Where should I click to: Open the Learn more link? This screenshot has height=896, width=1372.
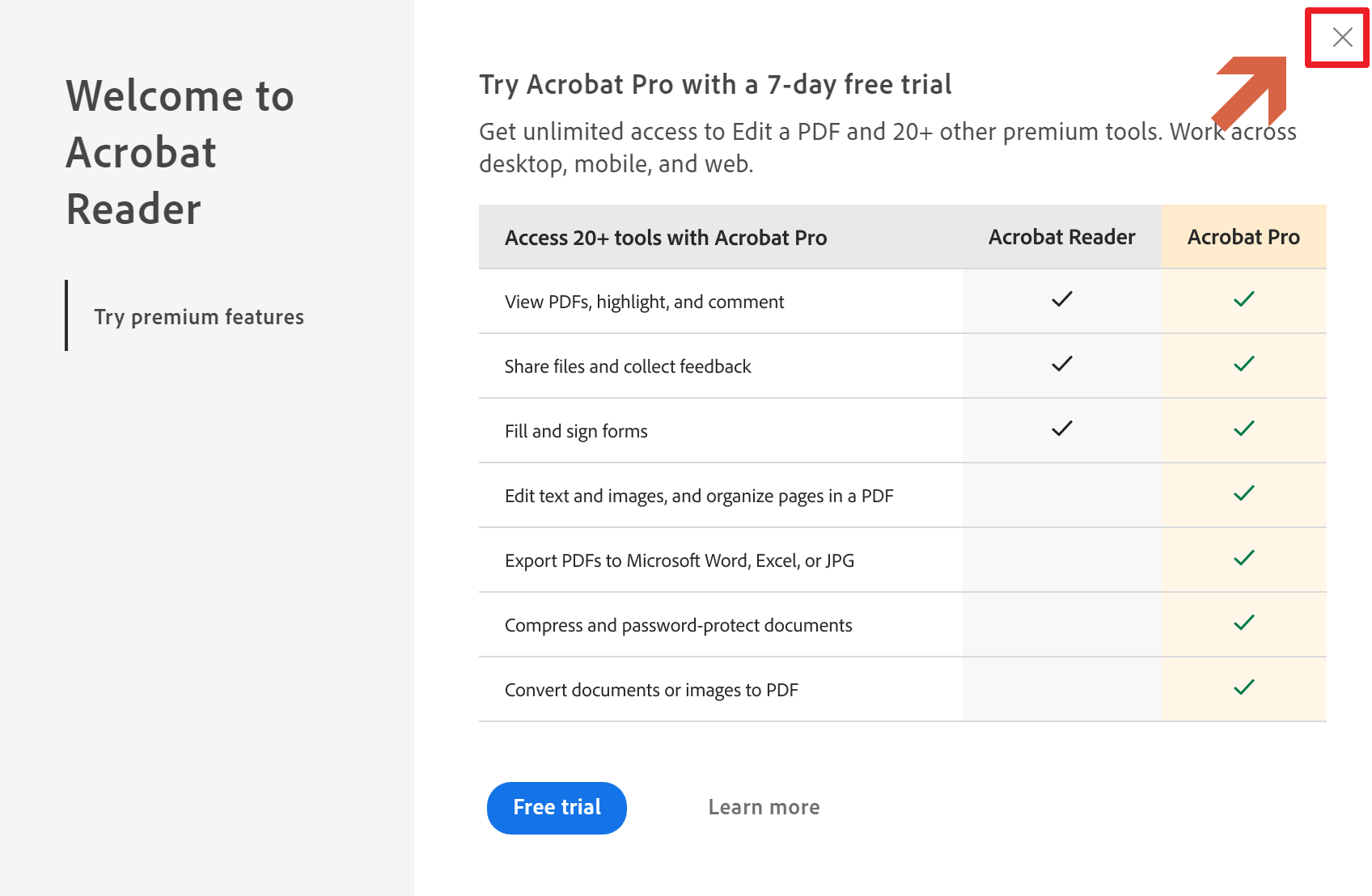pyautogui.click(x=764, y=807)
